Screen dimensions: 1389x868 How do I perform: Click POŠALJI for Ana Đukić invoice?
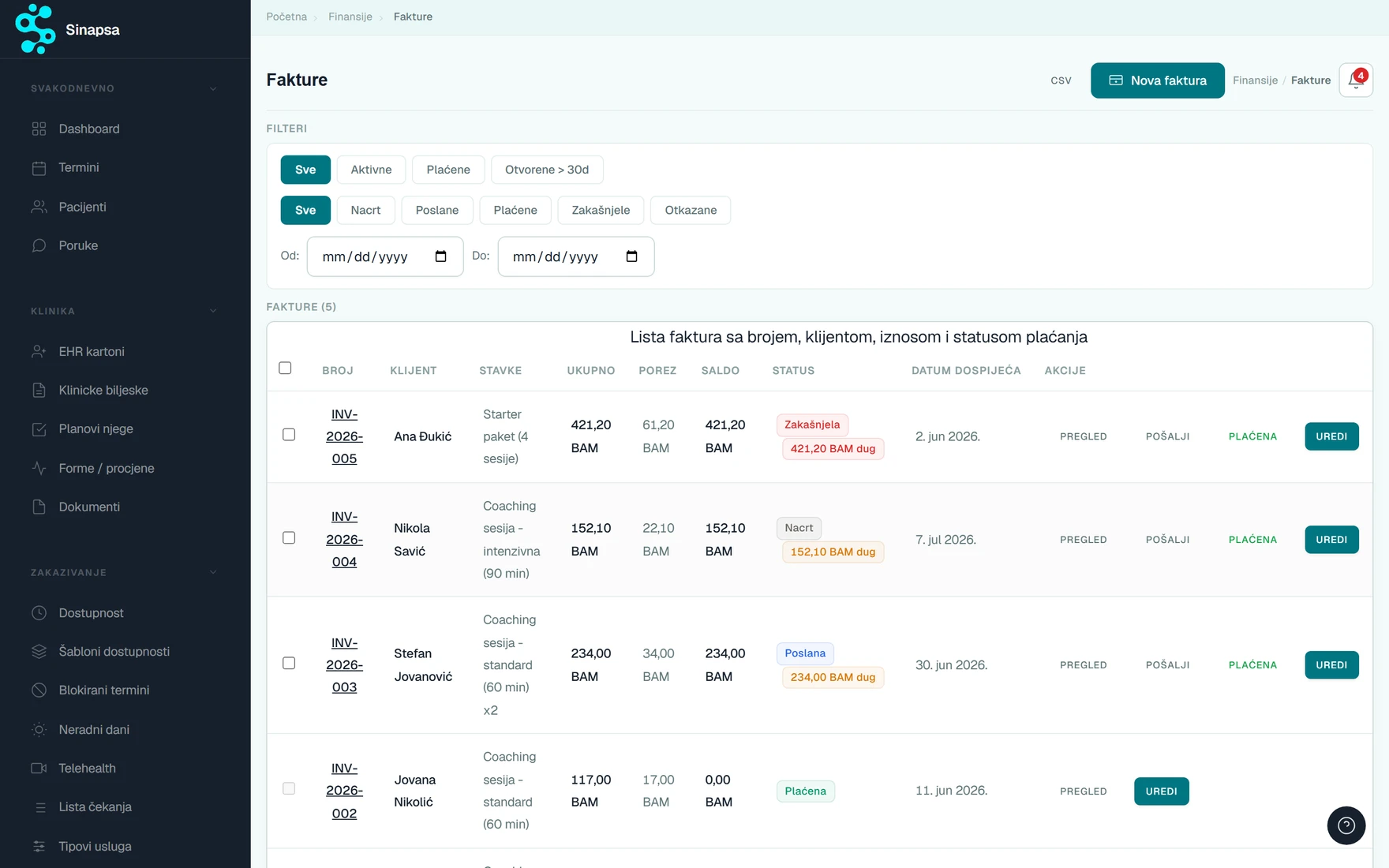point(1167,436)
